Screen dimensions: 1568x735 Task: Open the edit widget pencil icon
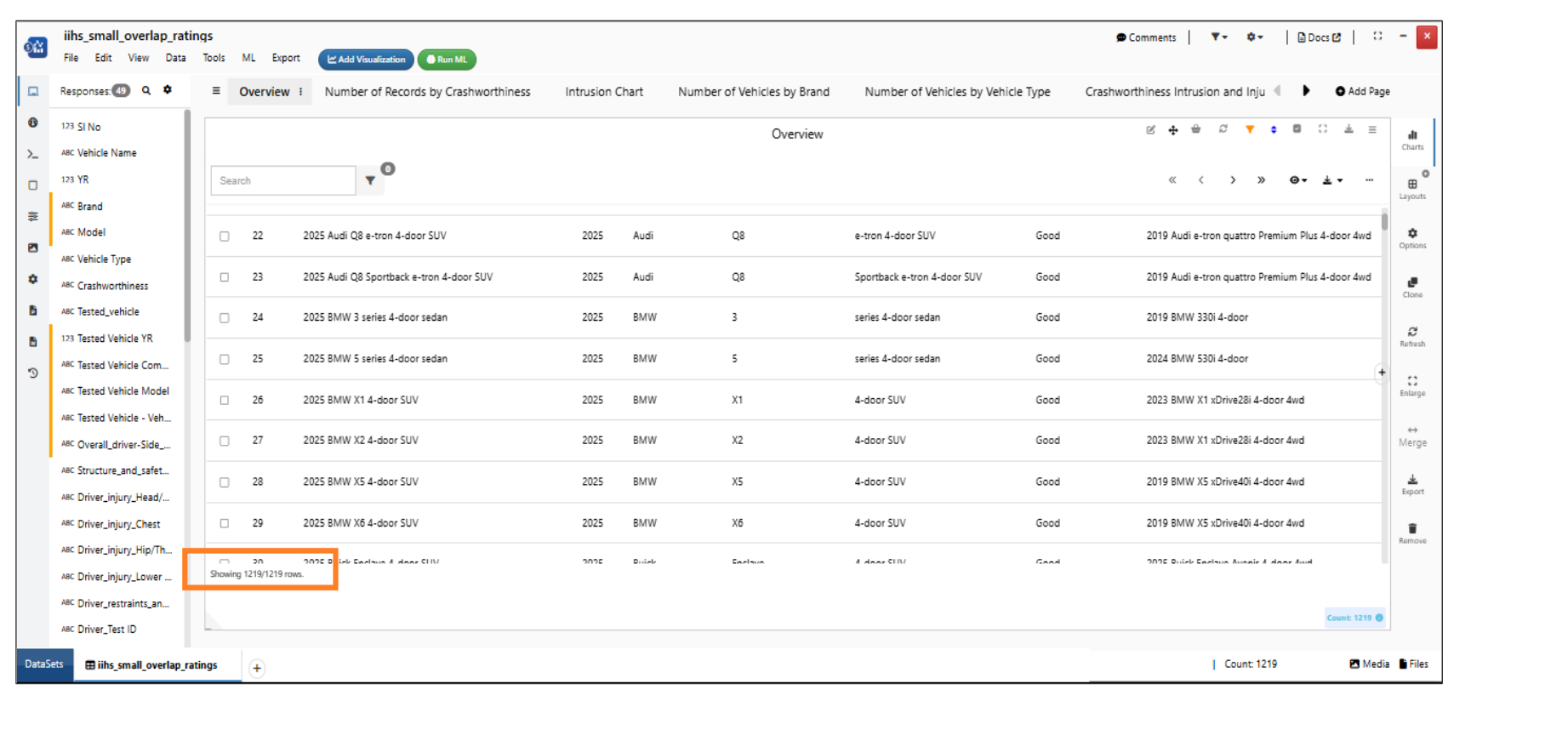1150,129
